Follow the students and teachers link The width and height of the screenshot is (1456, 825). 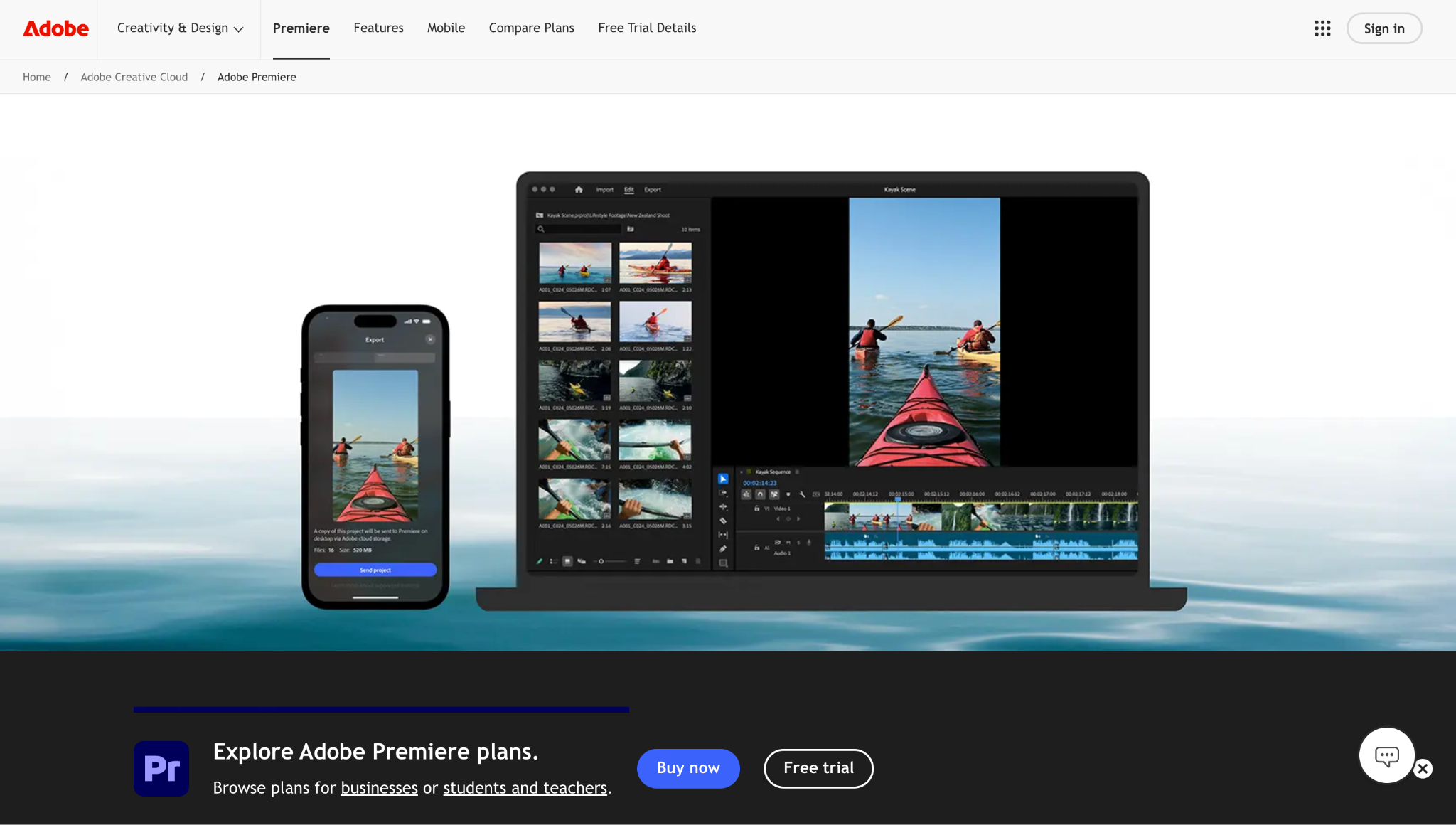[525, 788]
